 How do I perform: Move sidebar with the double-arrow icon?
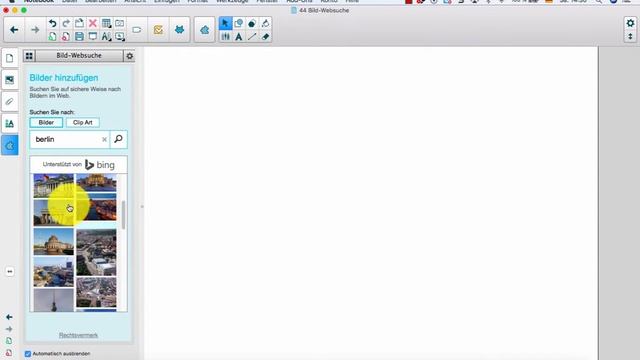[10, 271]
